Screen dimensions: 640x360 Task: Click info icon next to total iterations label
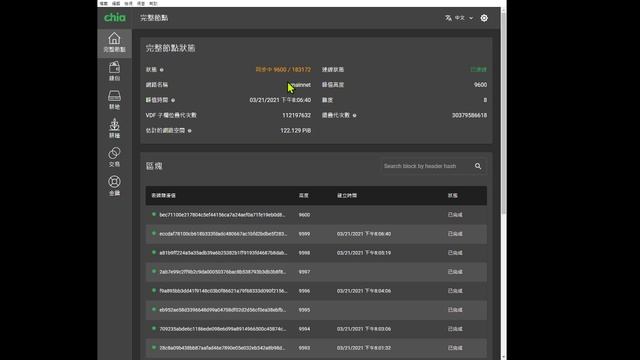[x=354, y=116]
